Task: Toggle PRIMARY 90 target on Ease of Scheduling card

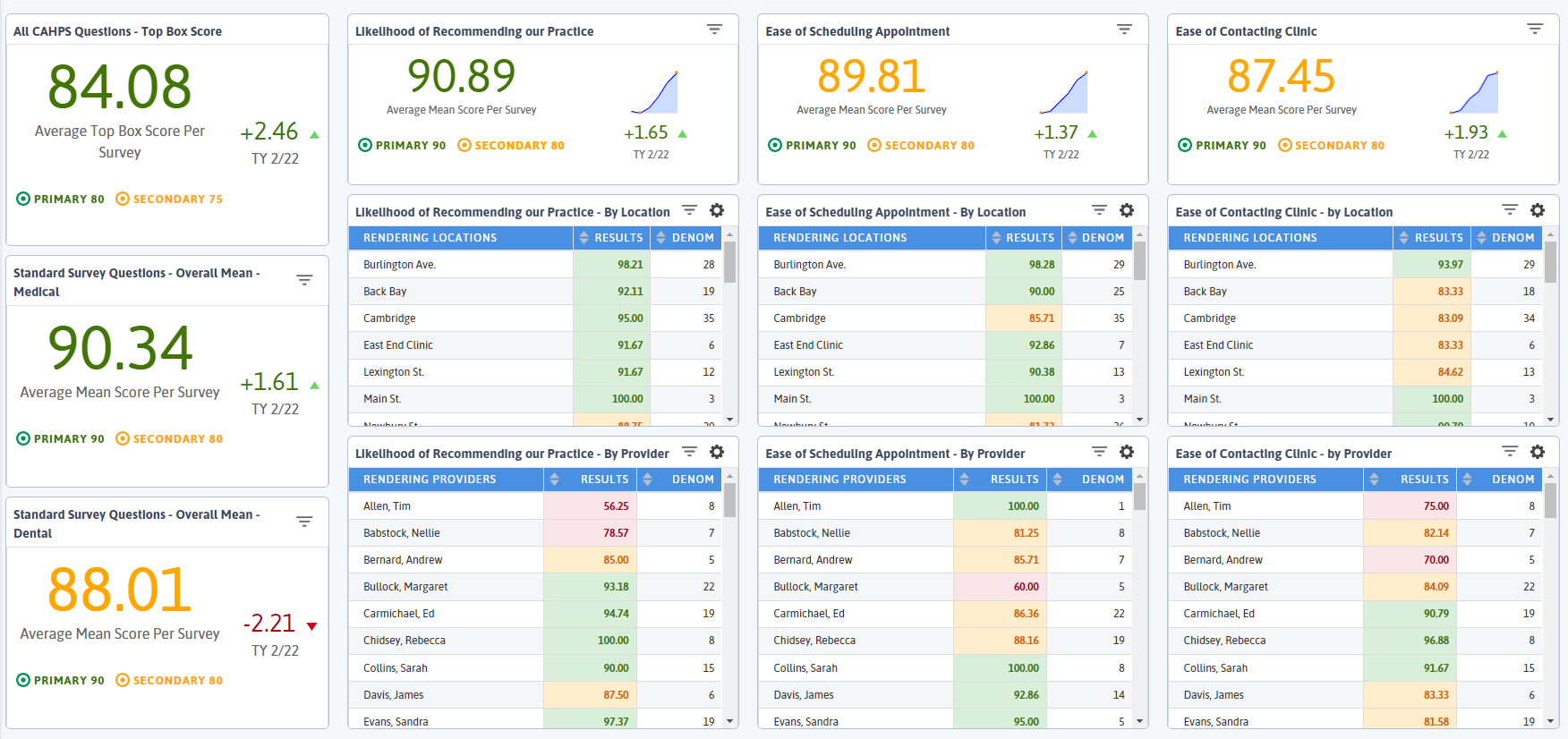Action: click(x=812, y=145)
